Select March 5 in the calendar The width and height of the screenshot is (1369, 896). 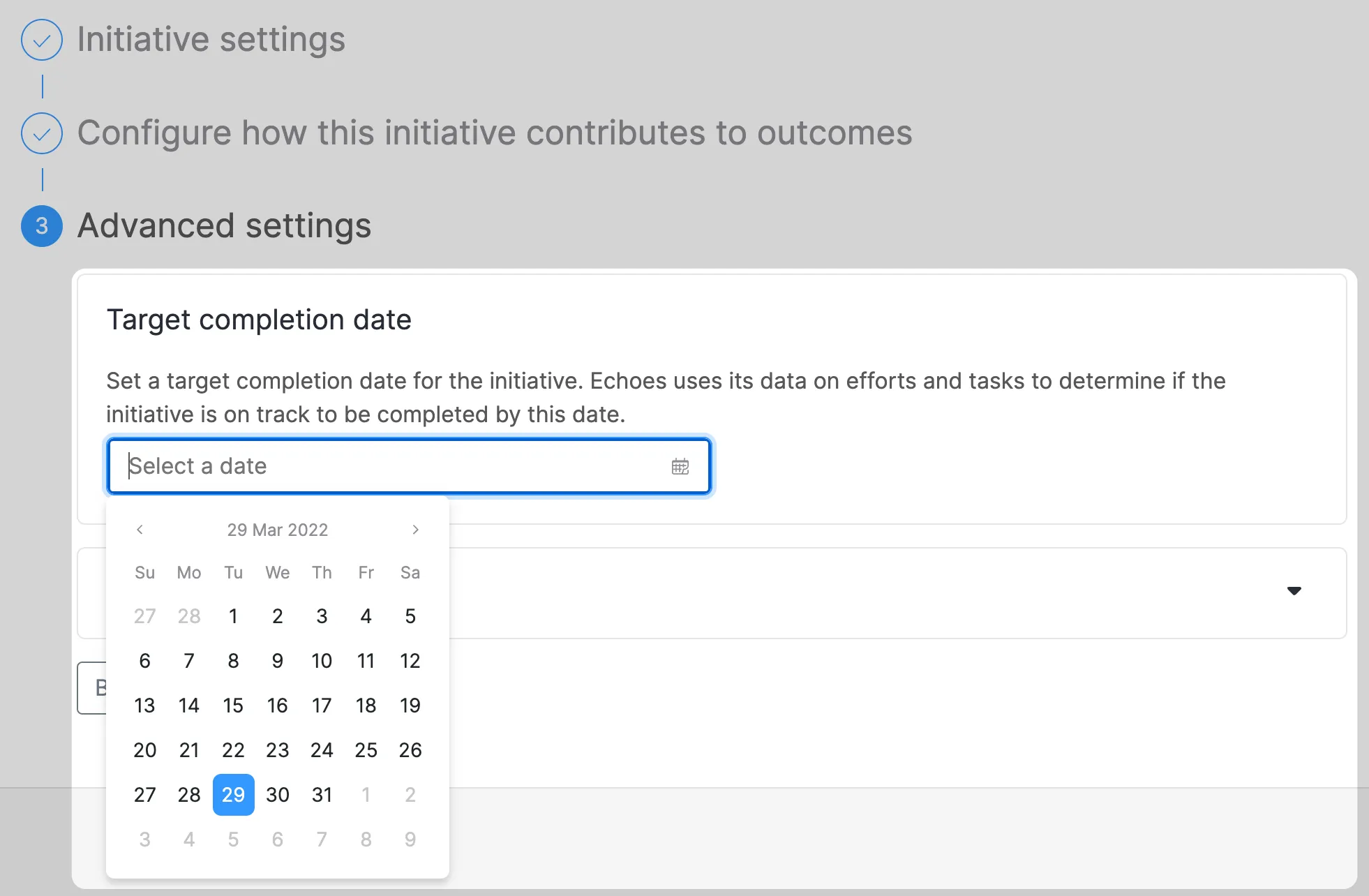coord(410,616)
